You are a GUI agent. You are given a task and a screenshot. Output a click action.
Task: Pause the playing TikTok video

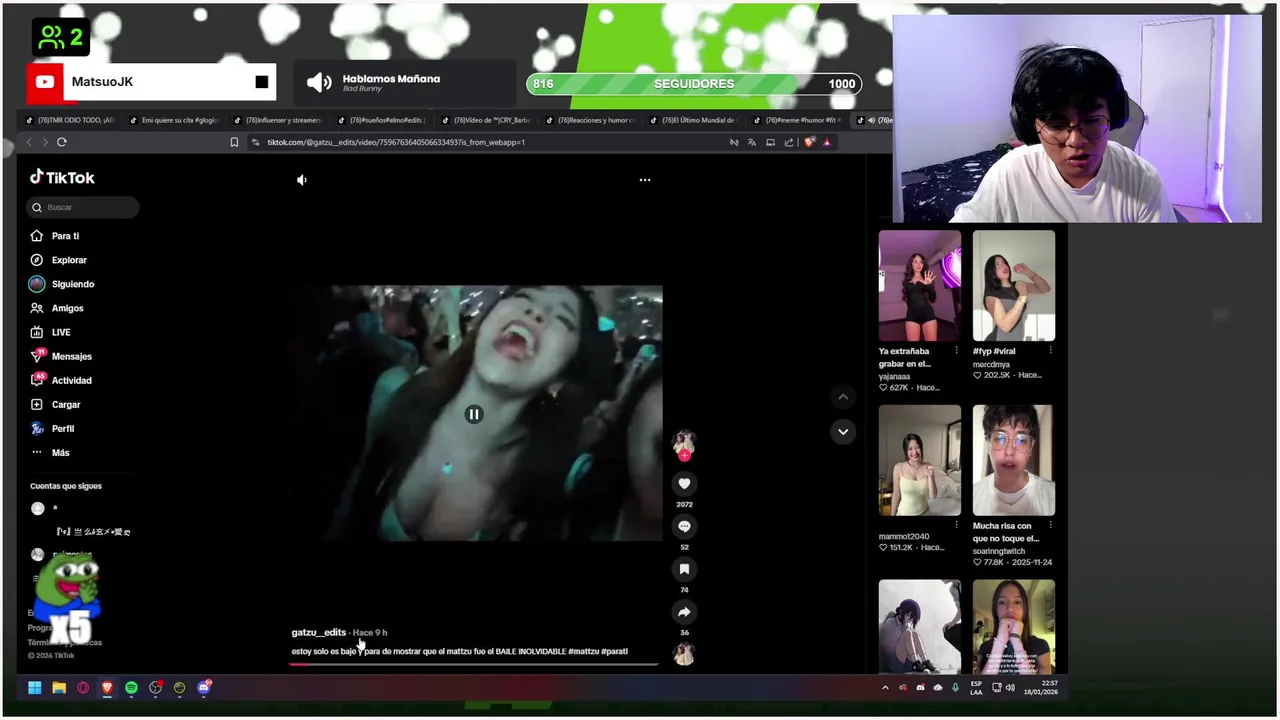[x=474, y=414]
